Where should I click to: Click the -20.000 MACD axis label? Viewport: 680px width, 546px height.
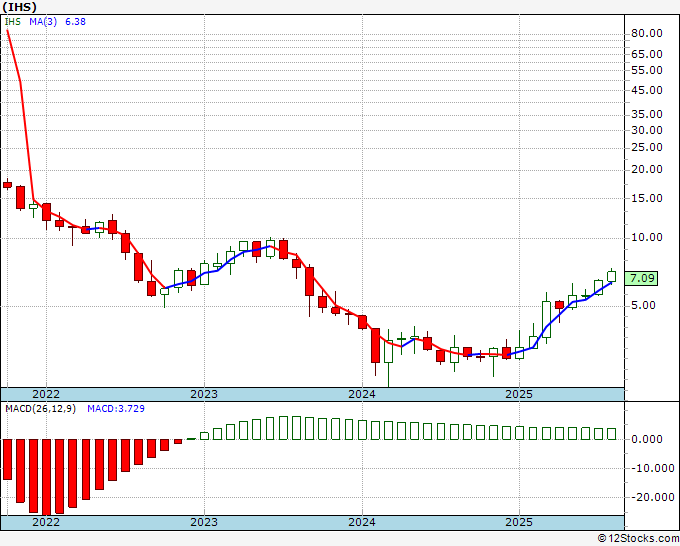tap(653, 497)
